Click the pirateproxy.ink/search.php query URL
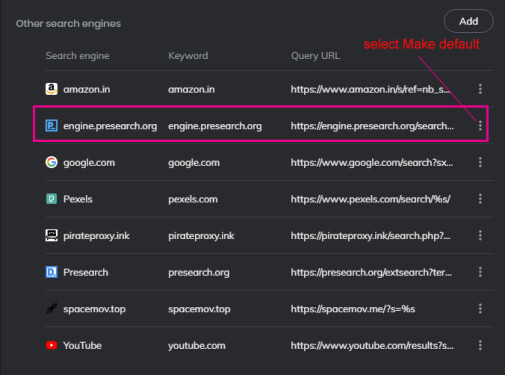 point(370,236)
